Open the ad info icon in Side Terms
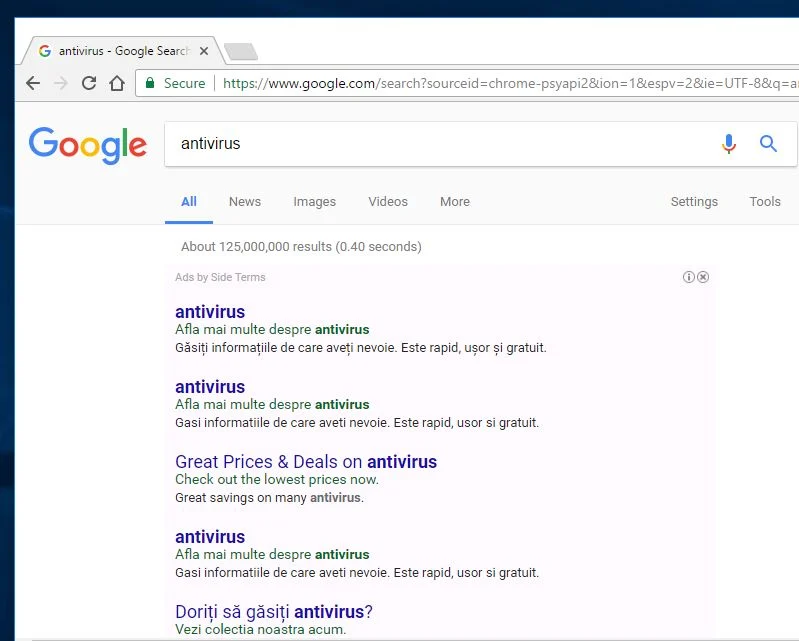The height and width of the screenshot is (641, 799). pos(688,277)
